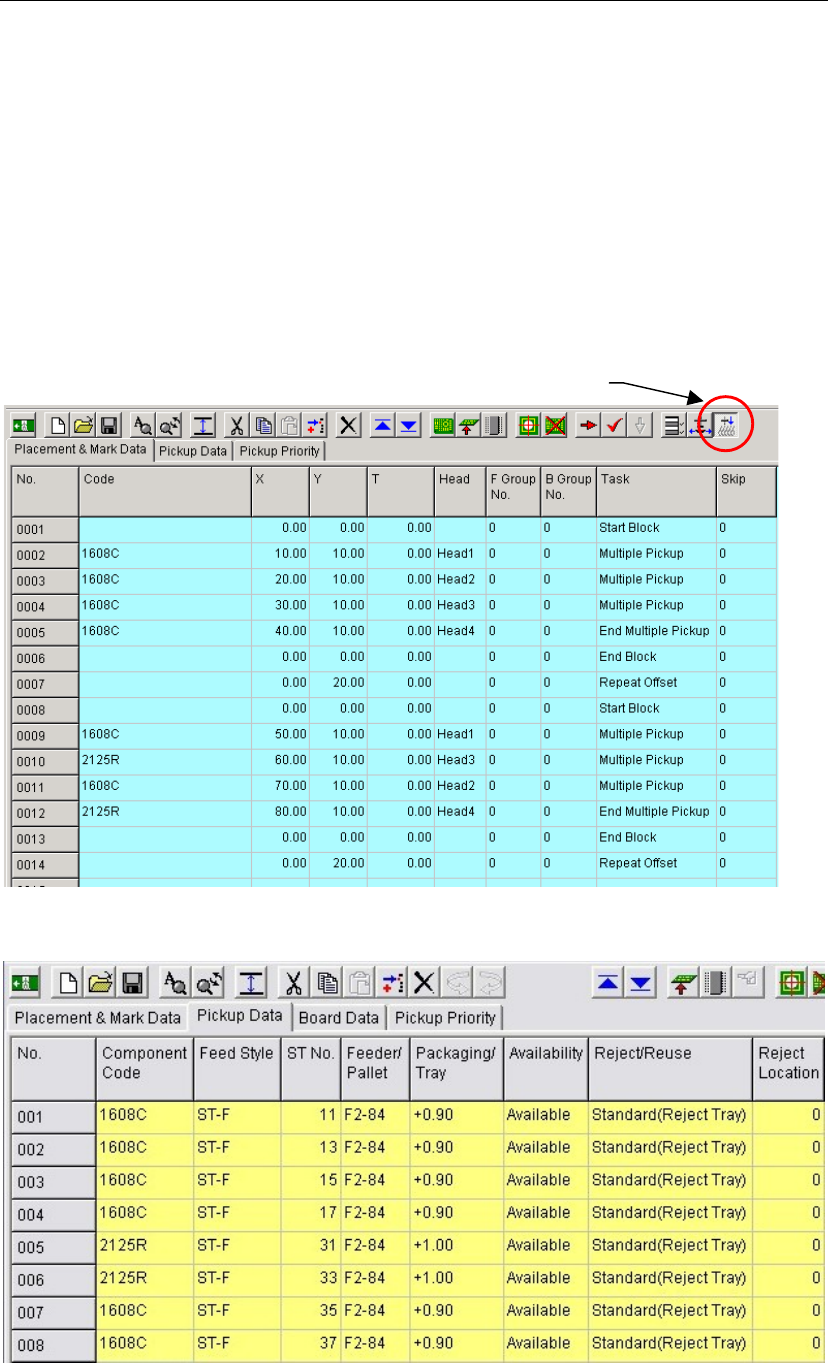828x1363 pixels.
Task: Click the blue up-arrow icon in the lower toolbar
Action: tap(609, 985)
